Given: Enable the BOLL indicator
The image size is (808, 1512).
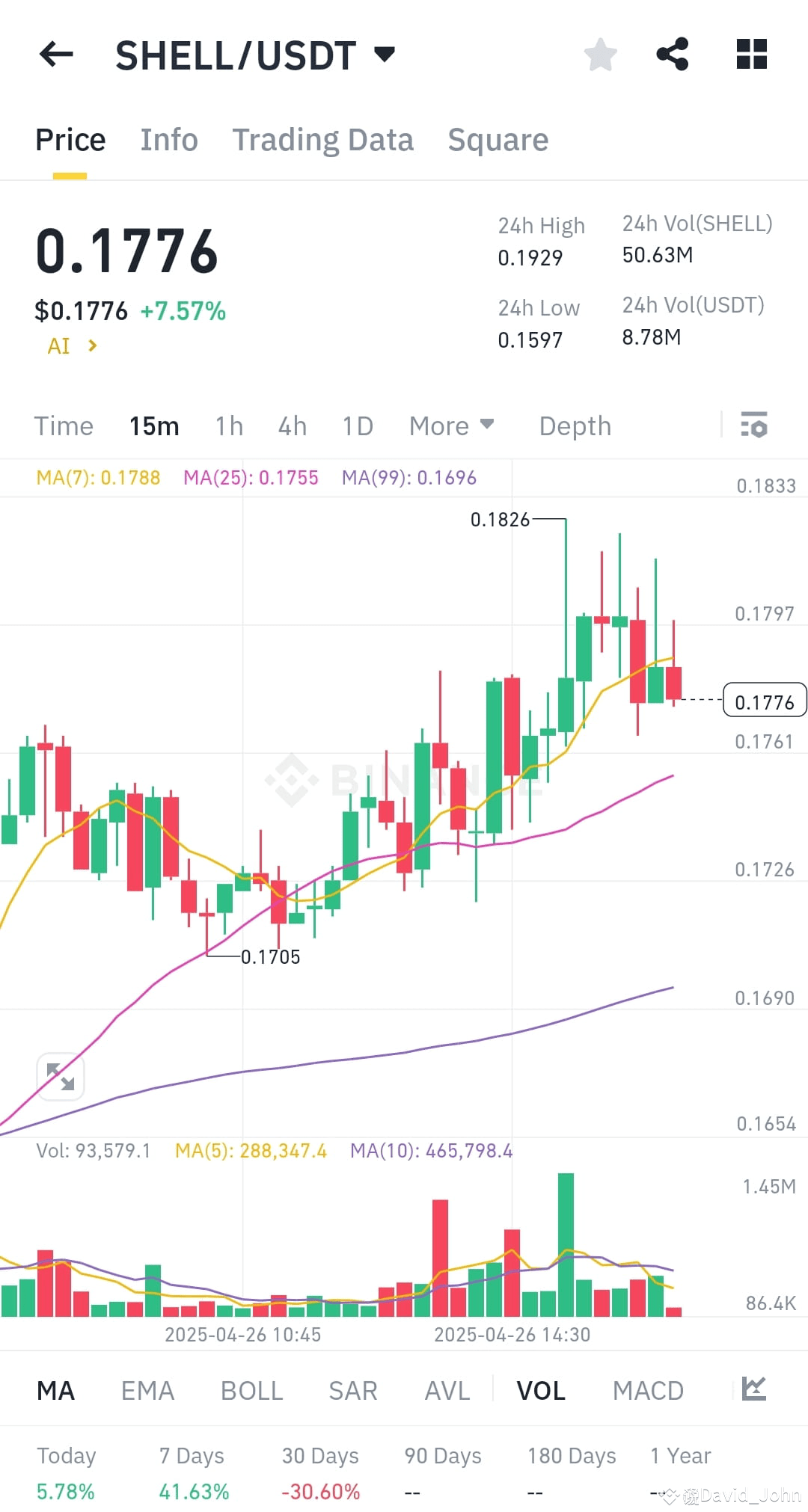Looking at the screenshot, I should 251,1391.
